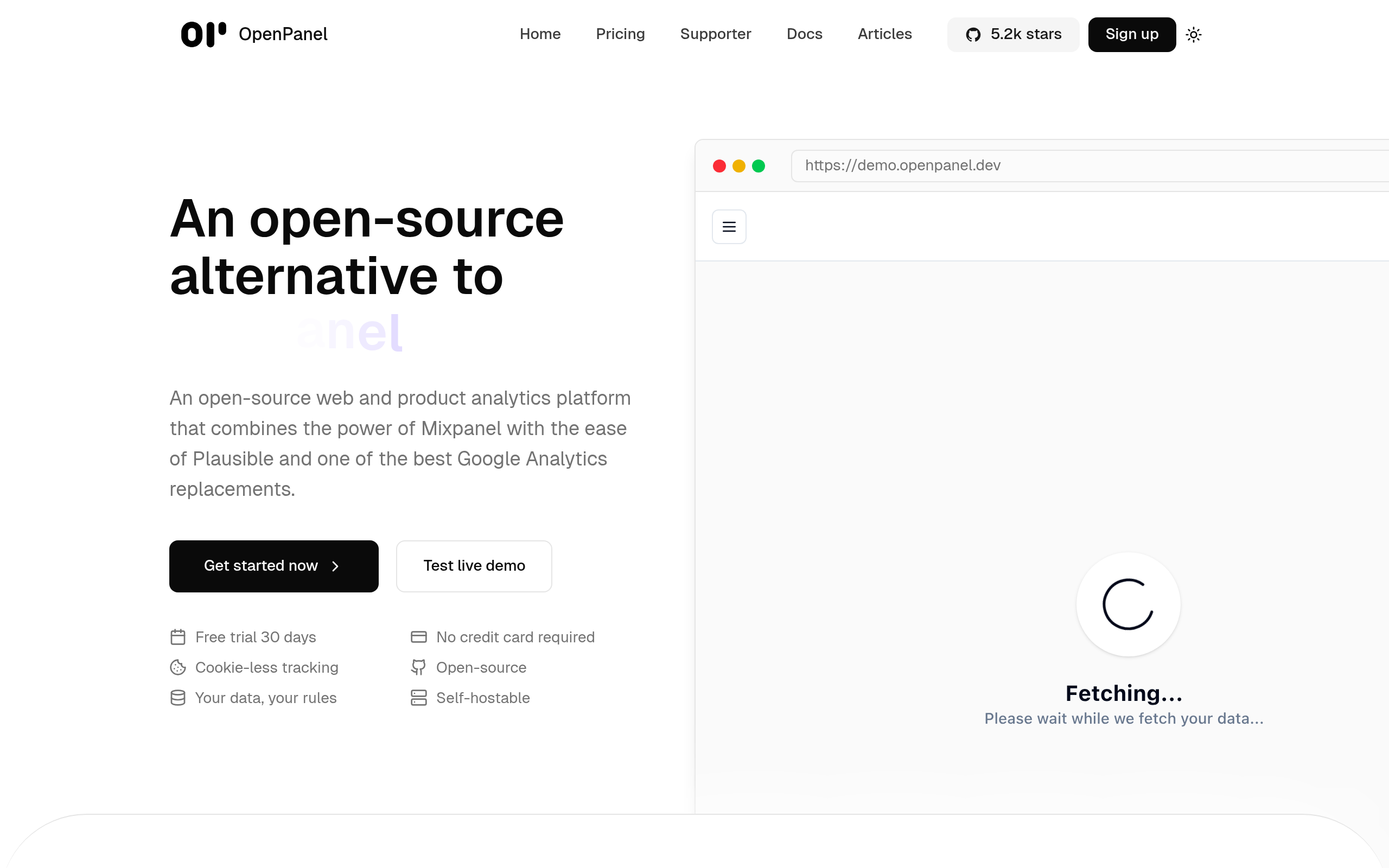Launch the Test live demo
This screenshot has width=1389, height=868.
(474, 566)
